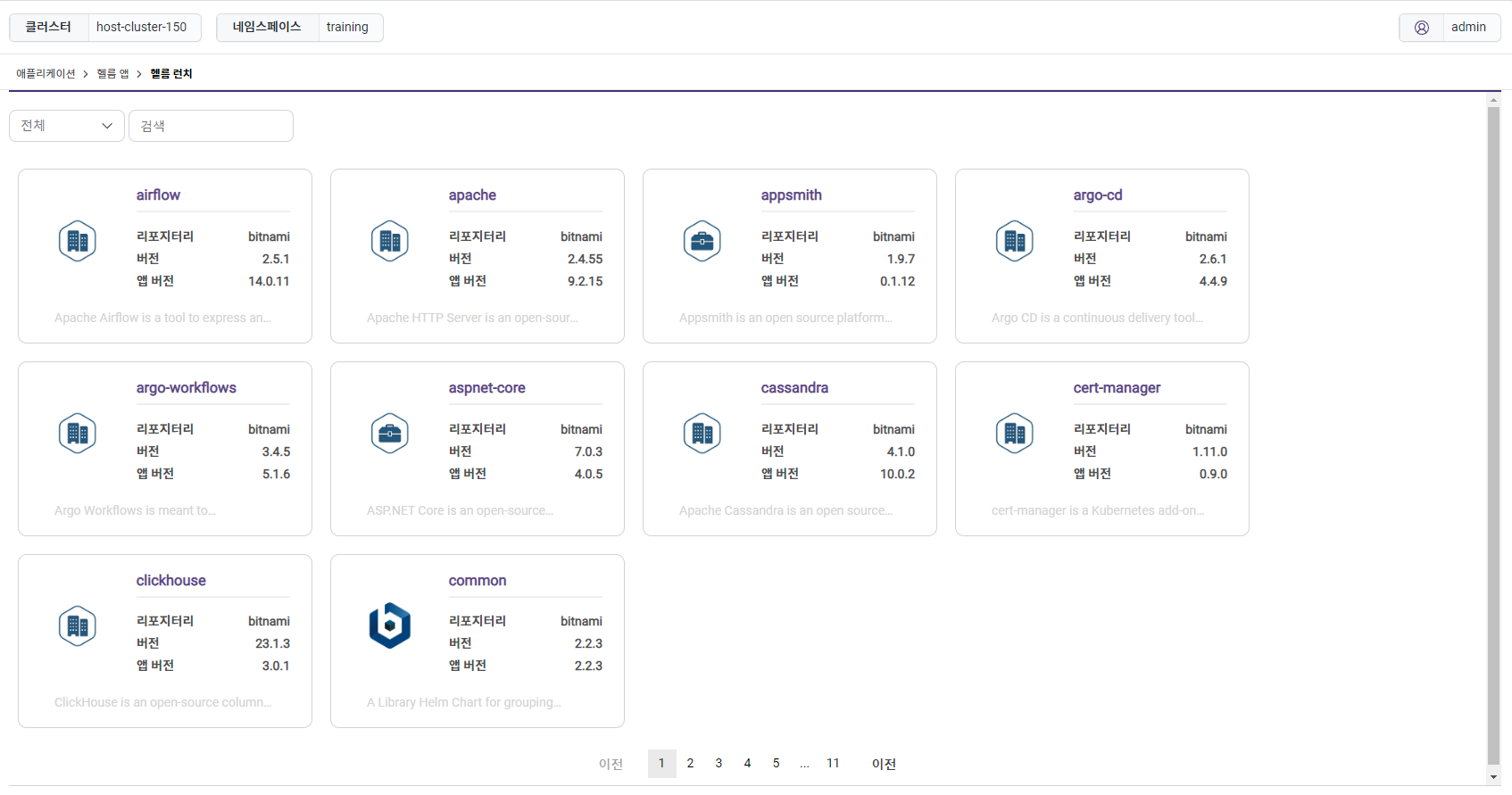Open the argo-cd chart title
The image size is (1512, 795).
[x=1098, y=195]
